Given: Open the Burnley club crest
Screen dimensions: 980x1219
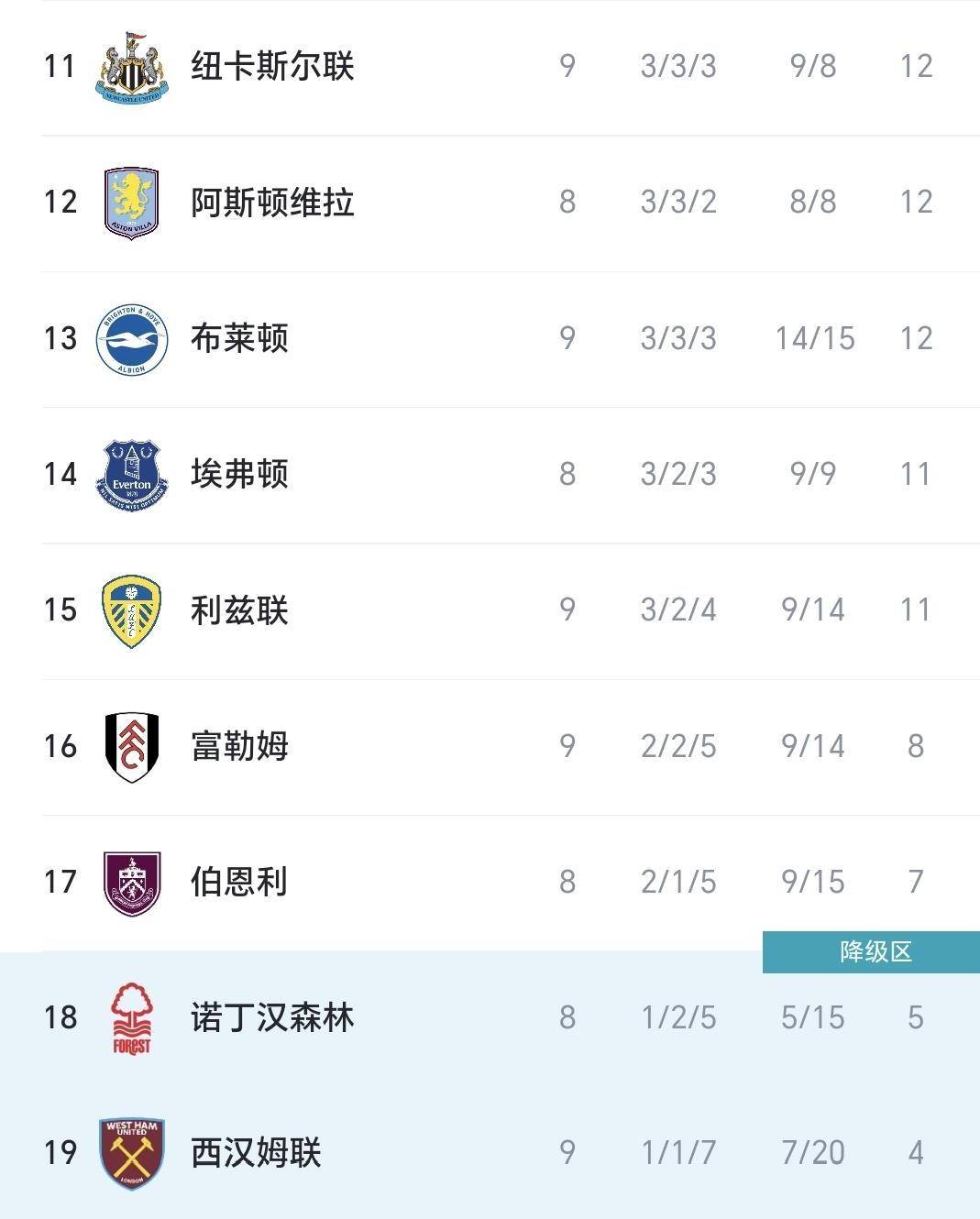Looking at the screenshot, I should 131,883.
